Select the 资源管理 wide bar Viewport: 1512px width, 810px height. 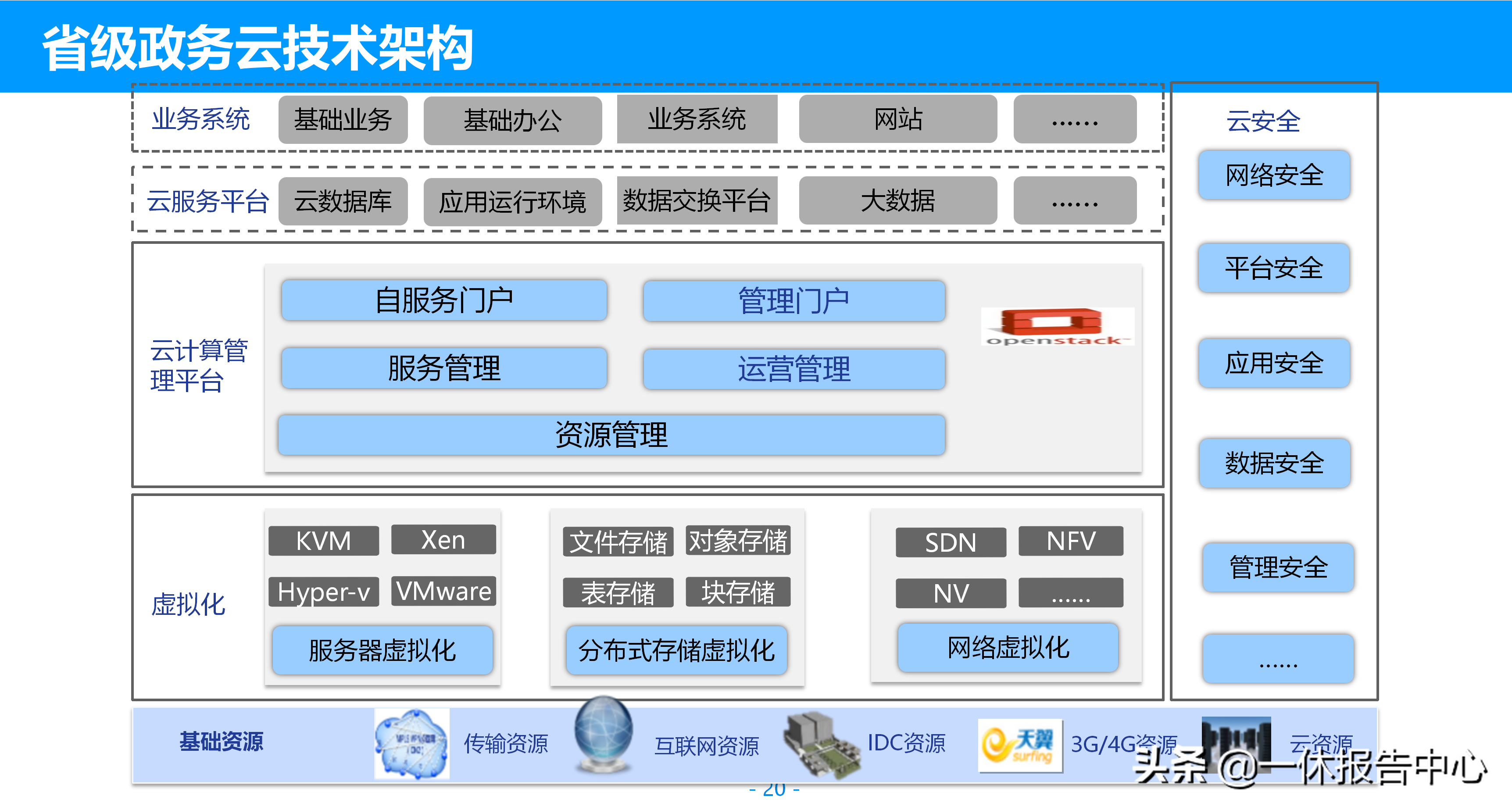(x=611, y=435)
